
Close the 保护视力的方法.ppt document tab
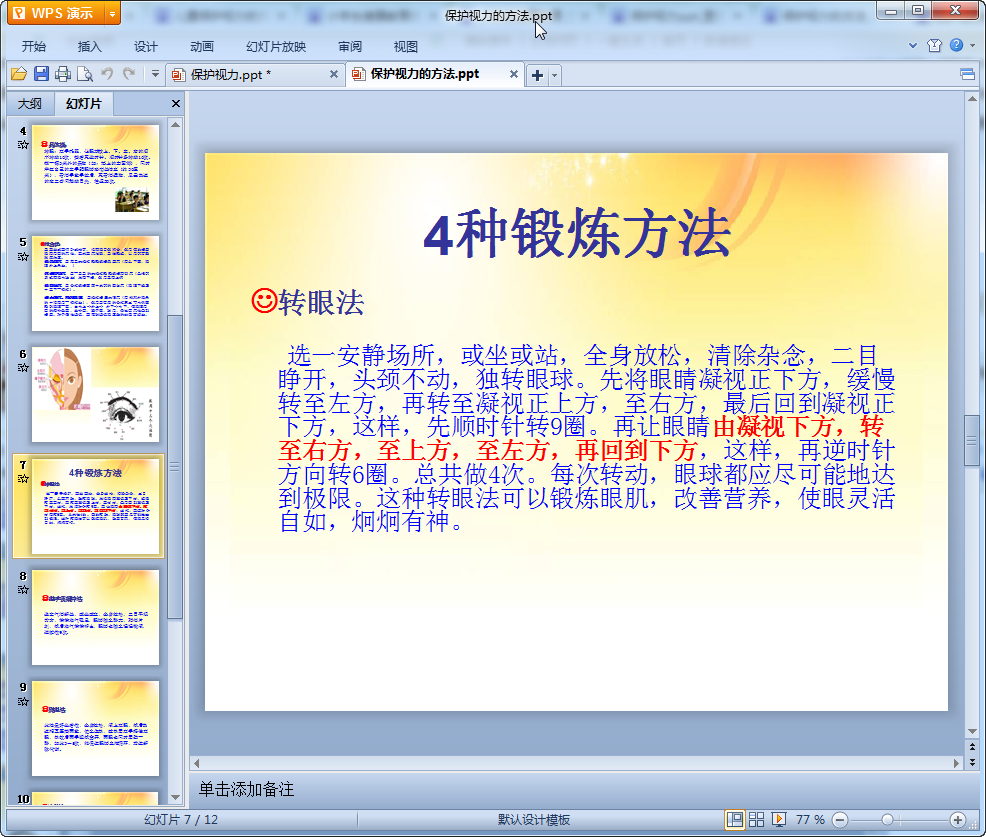[514, 74]
